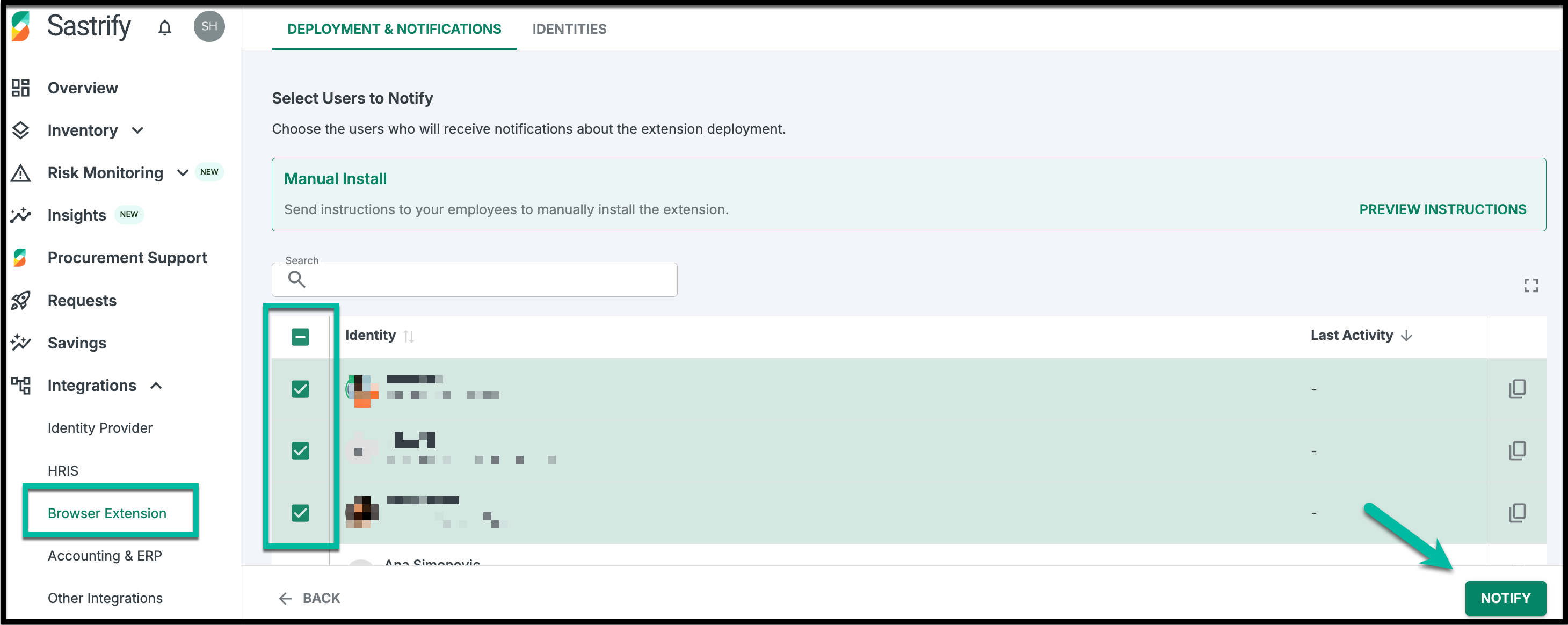1568x625 pixels.
Task: Open Requests rocket icon in sidebar
Action: pos(21,301)
